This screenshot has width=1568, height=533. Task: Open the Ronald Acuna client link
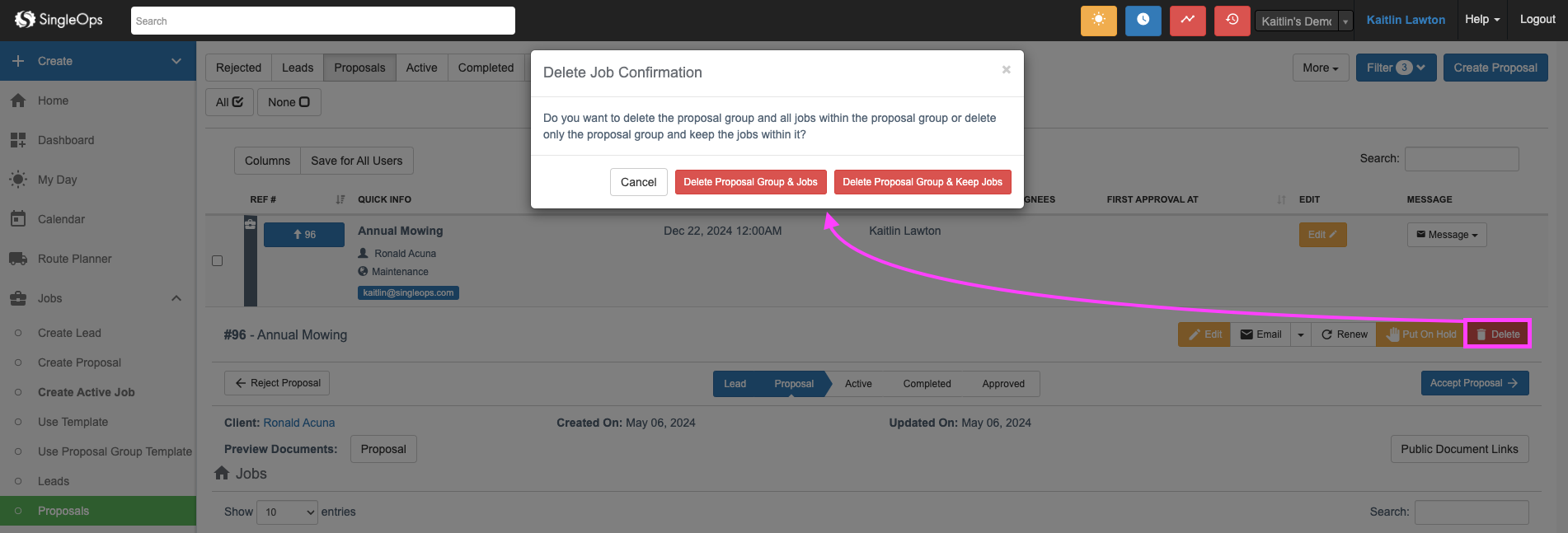[x=299, y=423]
